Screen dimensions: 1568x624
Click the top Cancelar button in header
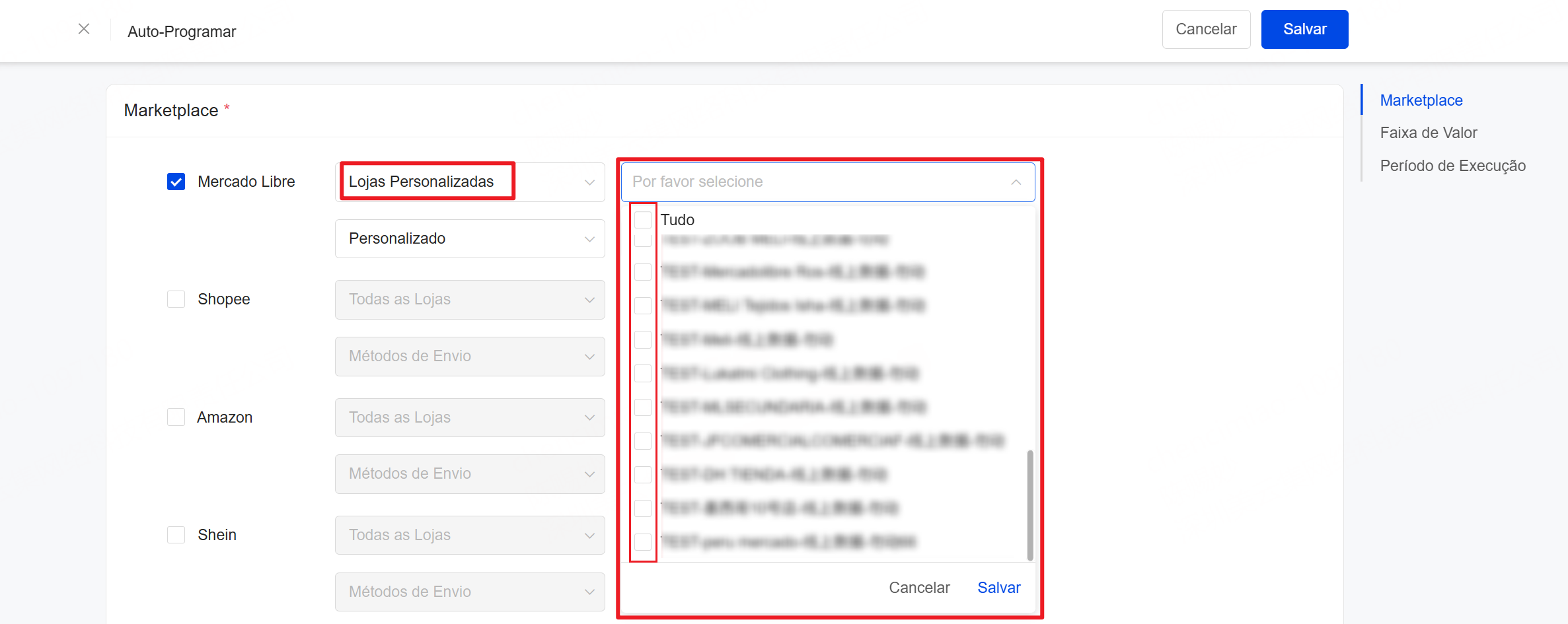pyautogui.click(x=1205, y=30)
